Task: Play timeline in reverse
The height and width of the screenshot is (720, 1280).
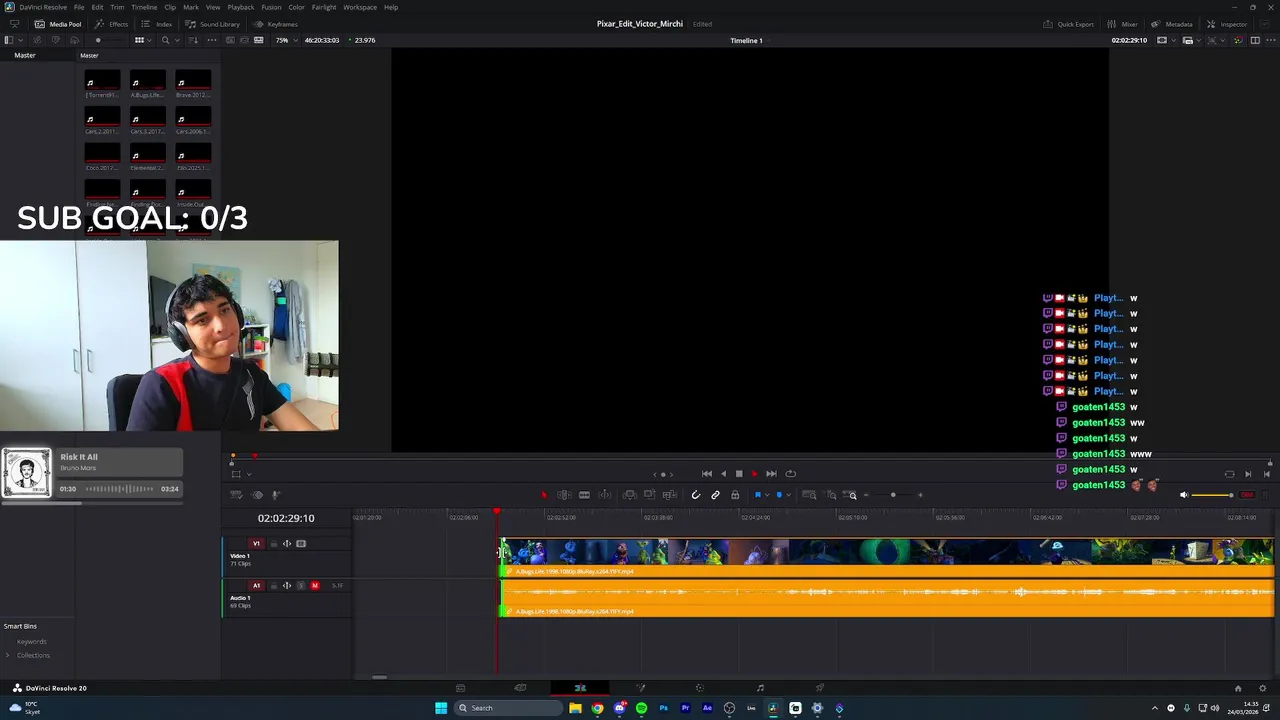Action: point(723,474)
